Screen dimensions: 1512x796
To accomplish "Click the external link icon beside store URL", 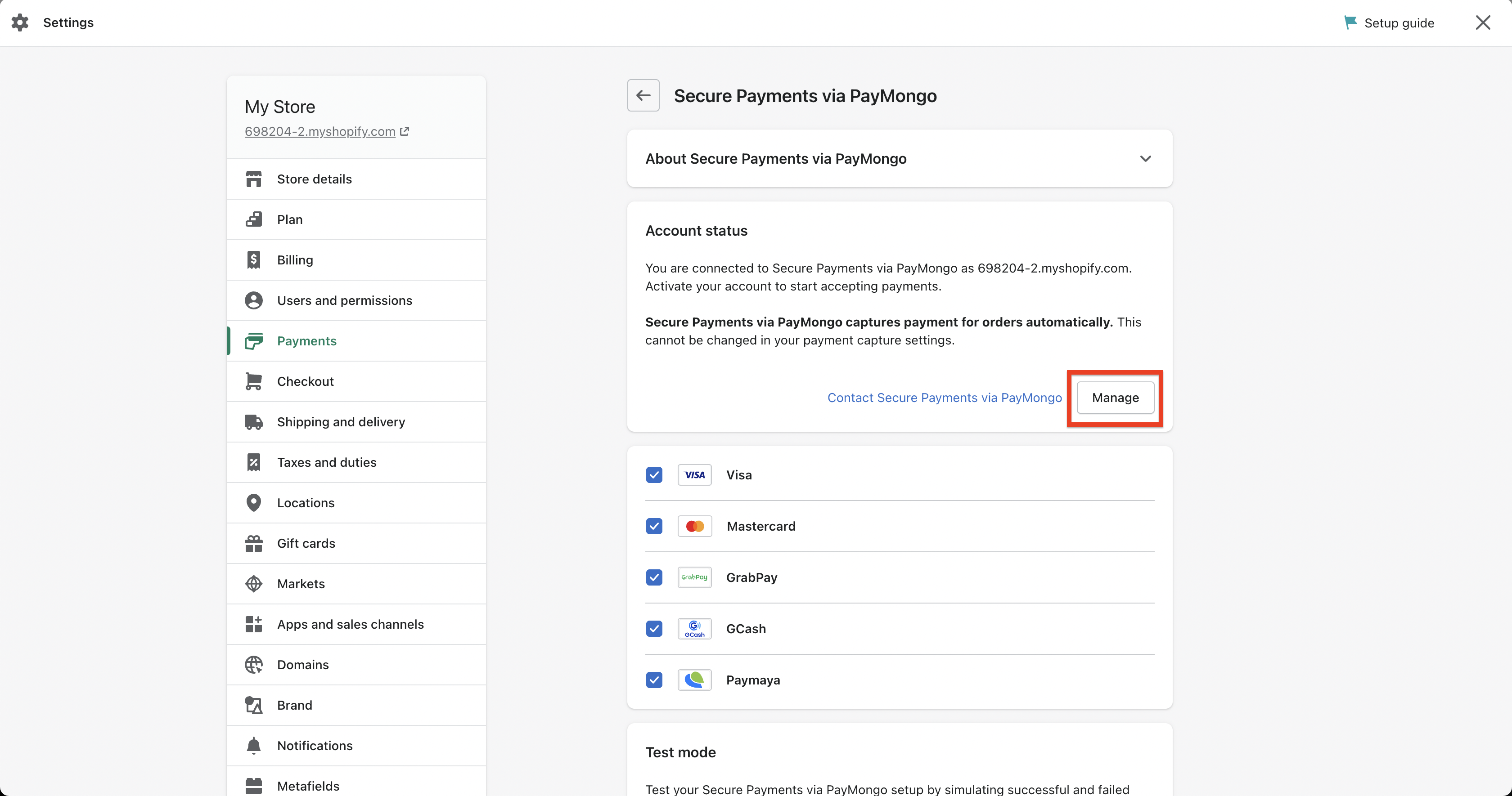I will tap(405, 131).
